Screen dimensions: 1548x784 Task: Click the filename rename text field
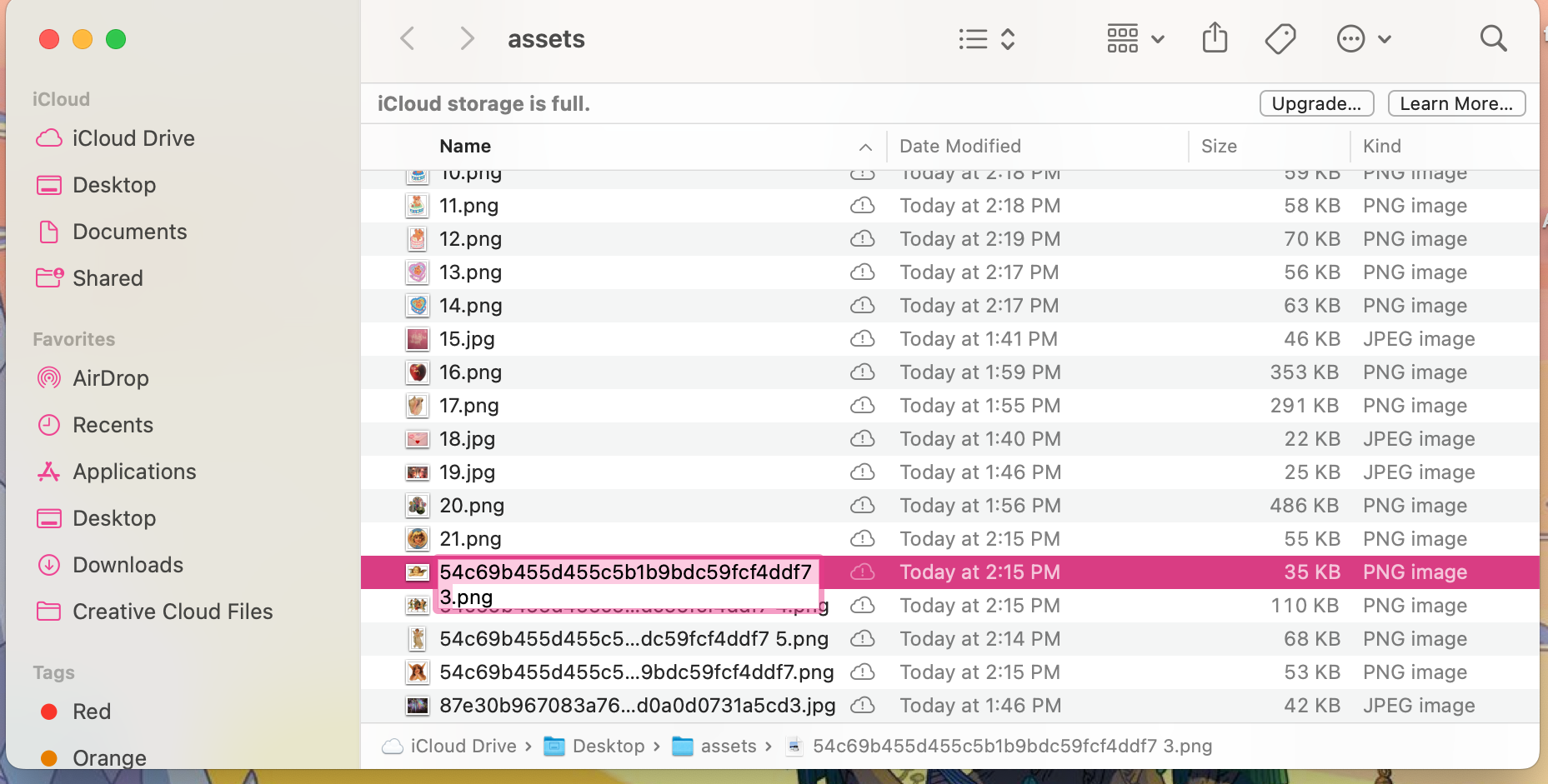pyautogui.click(x=625, y=584)
